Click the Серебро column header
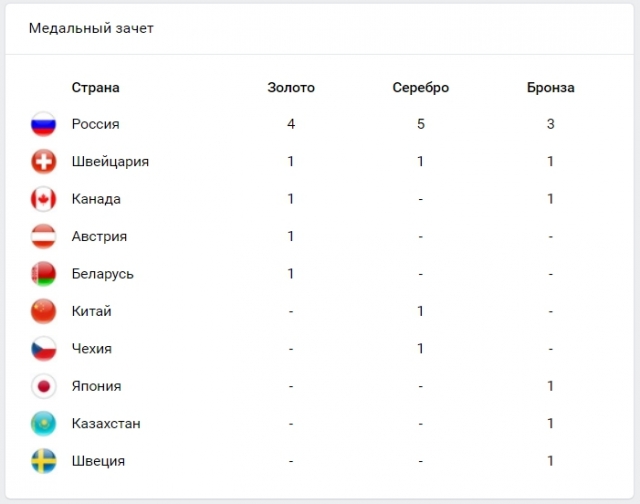Viewport: 640px width, 504px height. click(421, 87)
